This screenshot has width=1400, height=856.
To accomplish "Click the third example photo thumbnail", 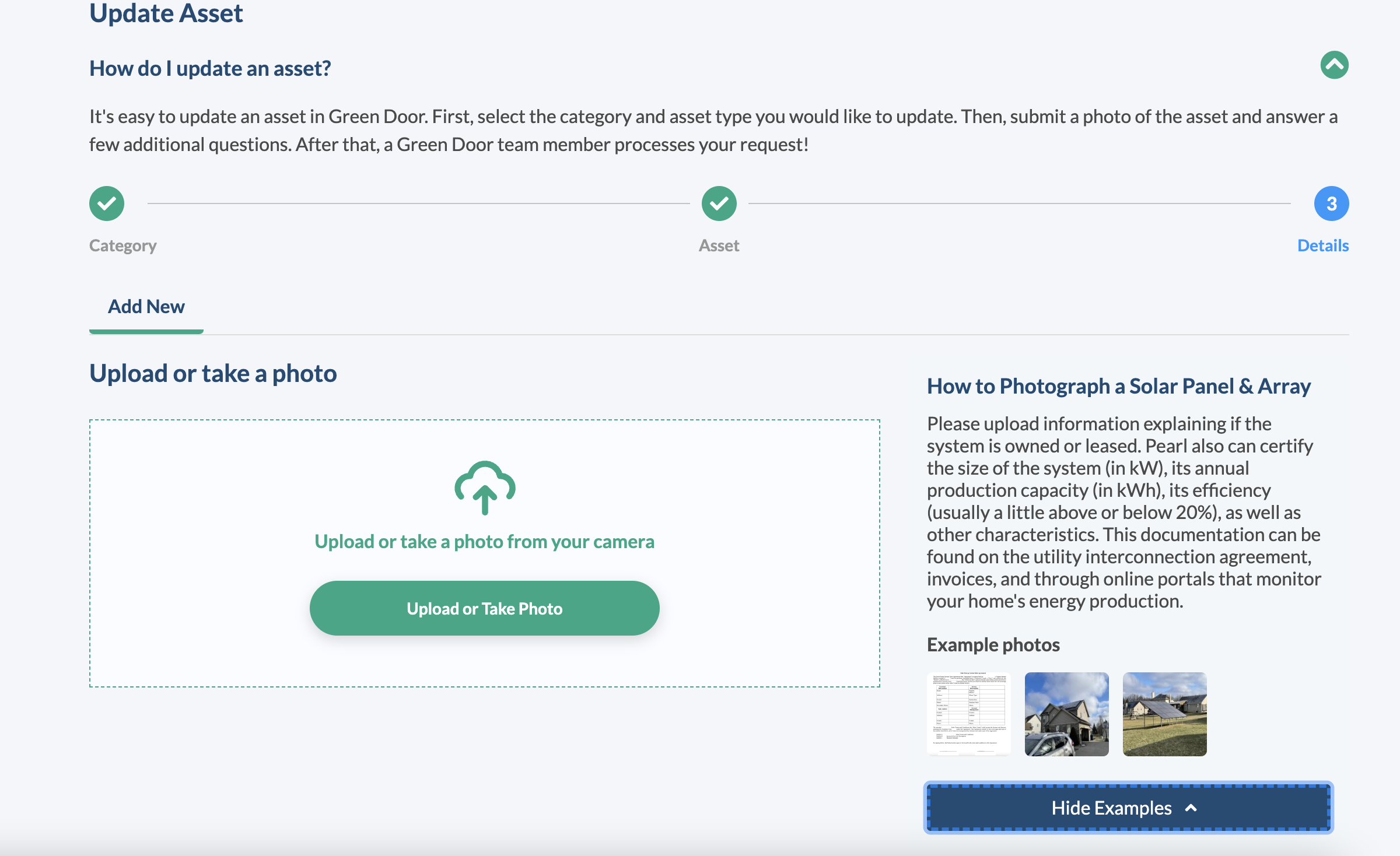I will 1163,713.
